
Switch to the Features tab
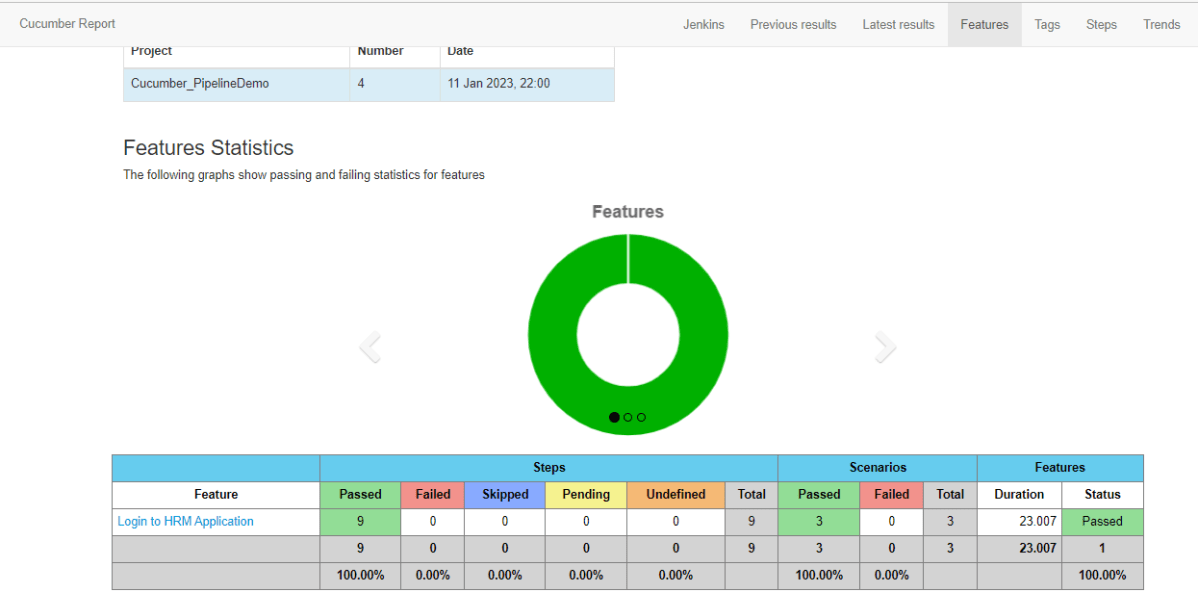(984, 24)
